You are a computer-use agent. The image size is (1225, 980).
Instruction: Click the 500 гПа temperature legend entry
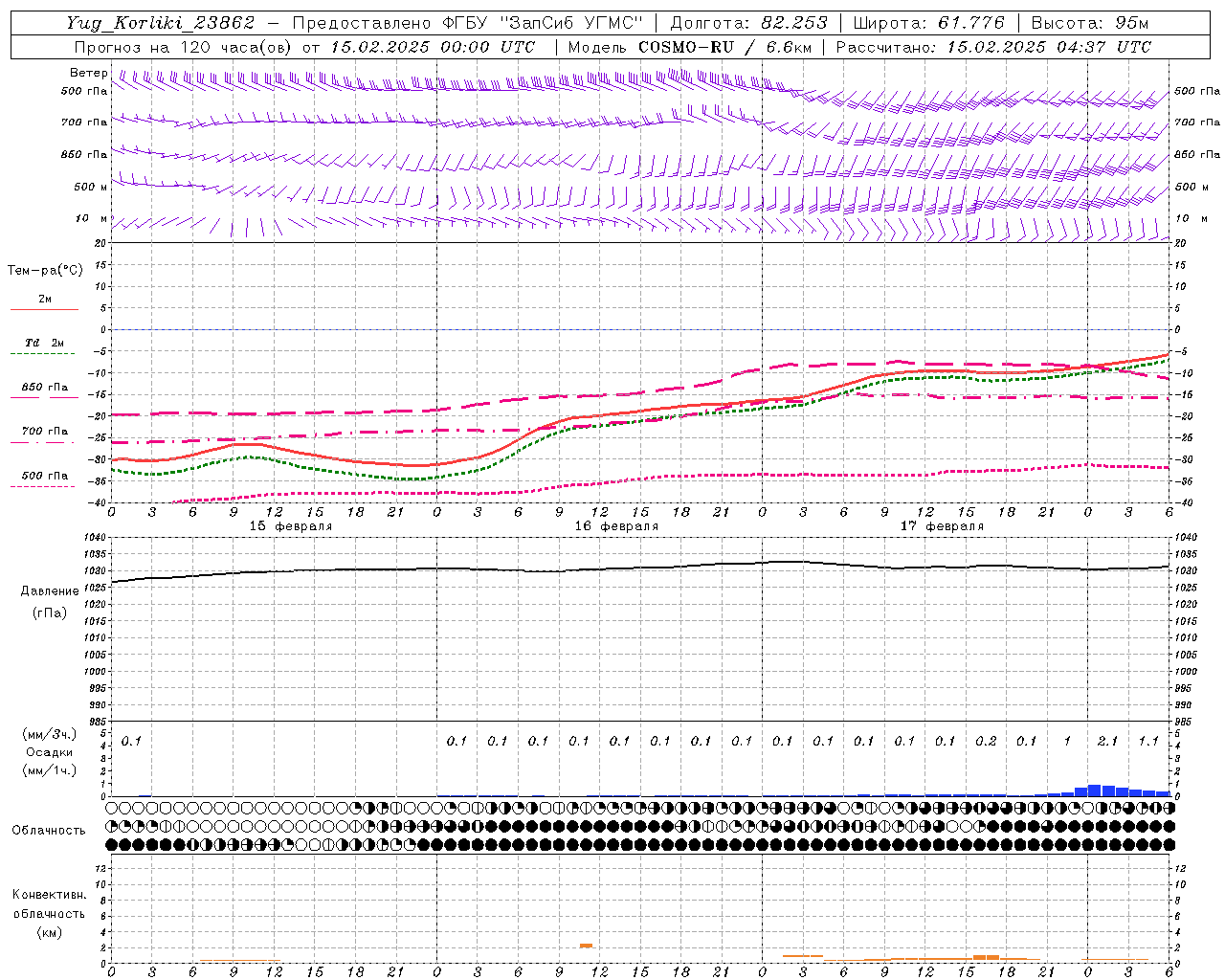pos(45,476)
